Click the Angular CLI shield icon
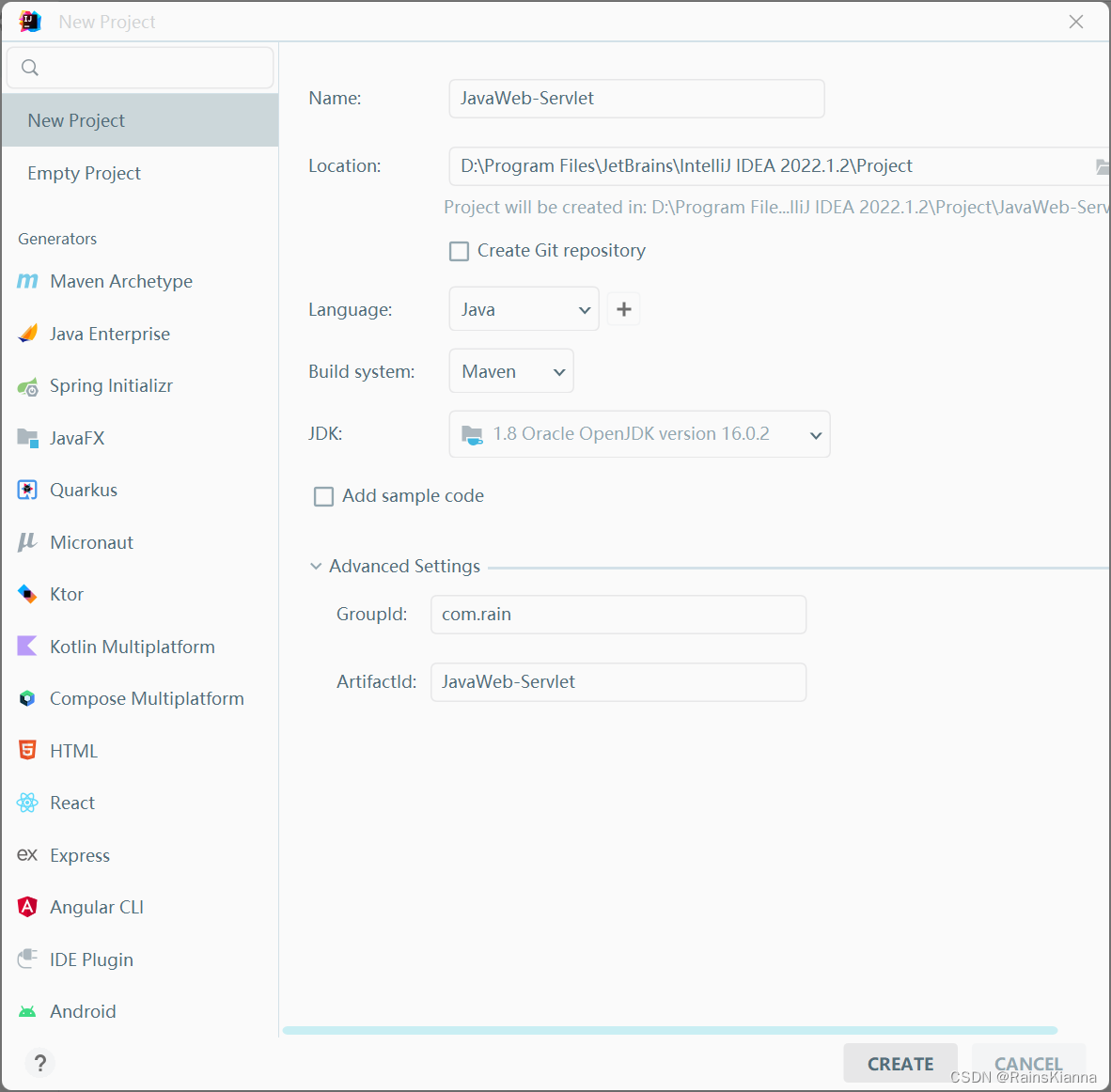Screen dimensions: 1111x1092 [x=27, y=907]
